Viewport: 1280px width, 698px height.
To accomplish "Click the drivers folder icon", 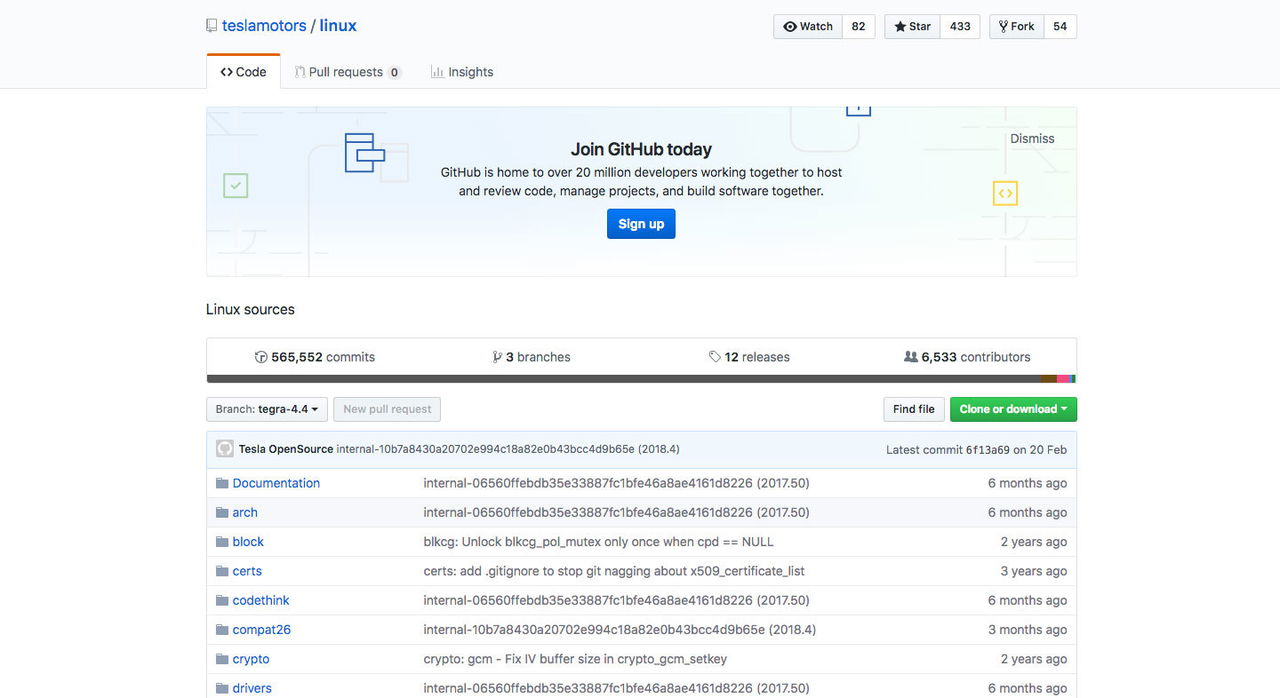I will coord(222,688).
